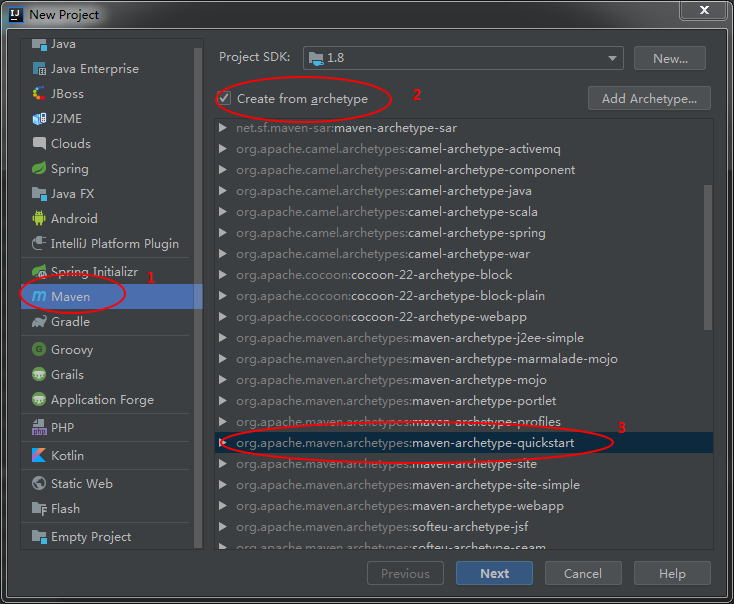The image size is (734, 604).
Task: Select the Kotlin project type label
Action: click(x=67, y=456)
